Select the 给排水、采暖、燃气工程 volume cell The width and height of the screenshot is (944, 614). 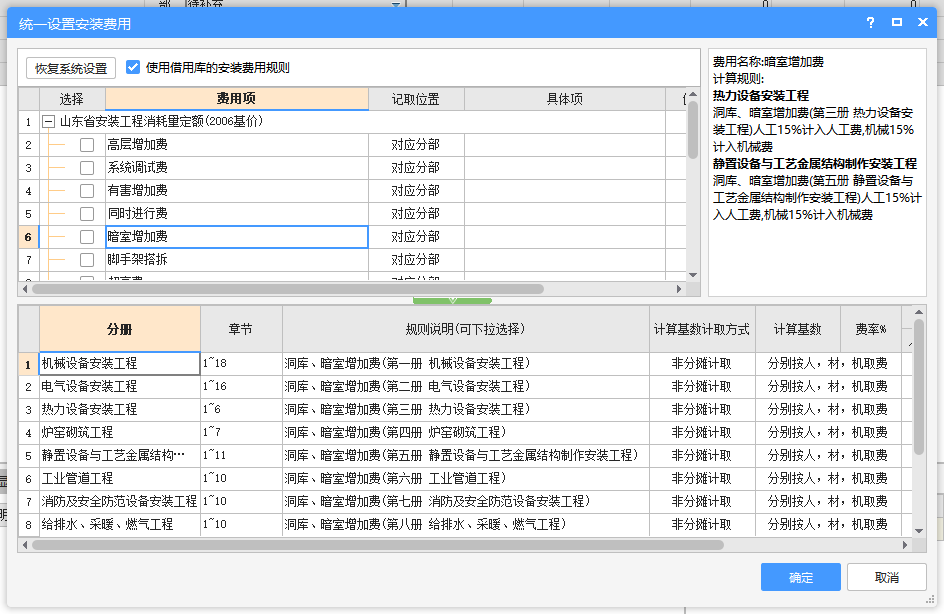pos(120,524)
